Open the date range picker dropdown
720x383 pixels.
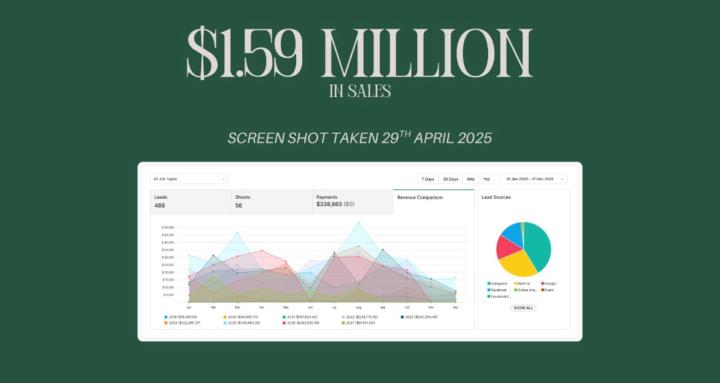[533, 179]
